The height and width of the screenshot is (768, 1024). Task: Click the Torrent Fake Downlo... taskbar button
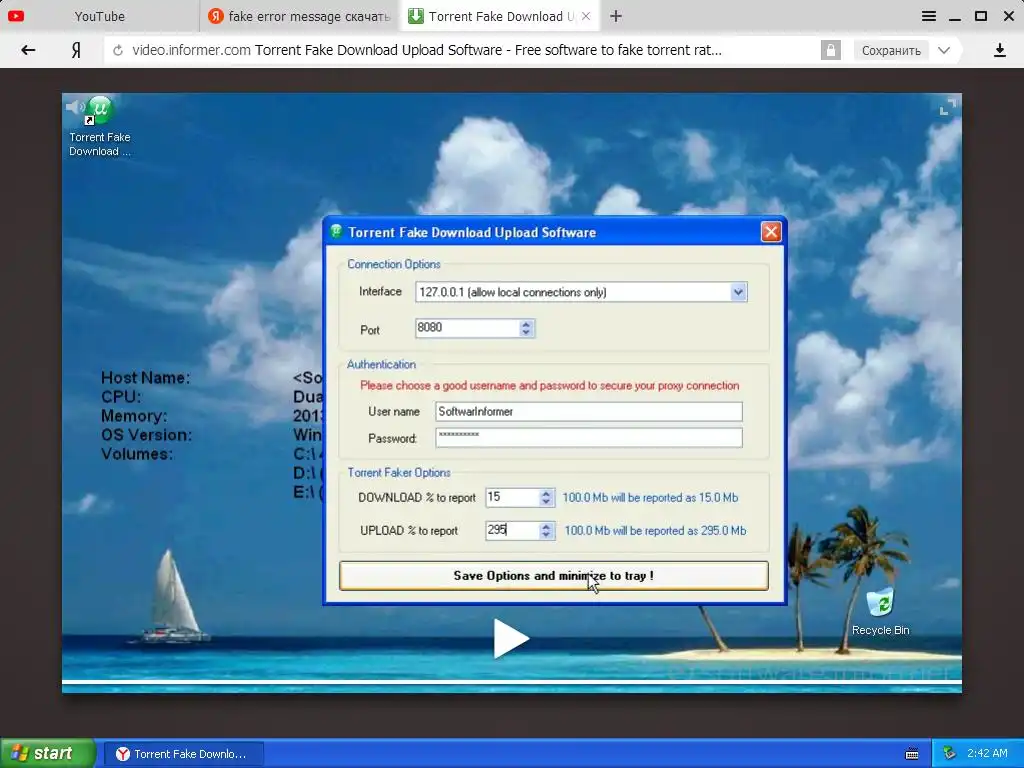(184, 754)
